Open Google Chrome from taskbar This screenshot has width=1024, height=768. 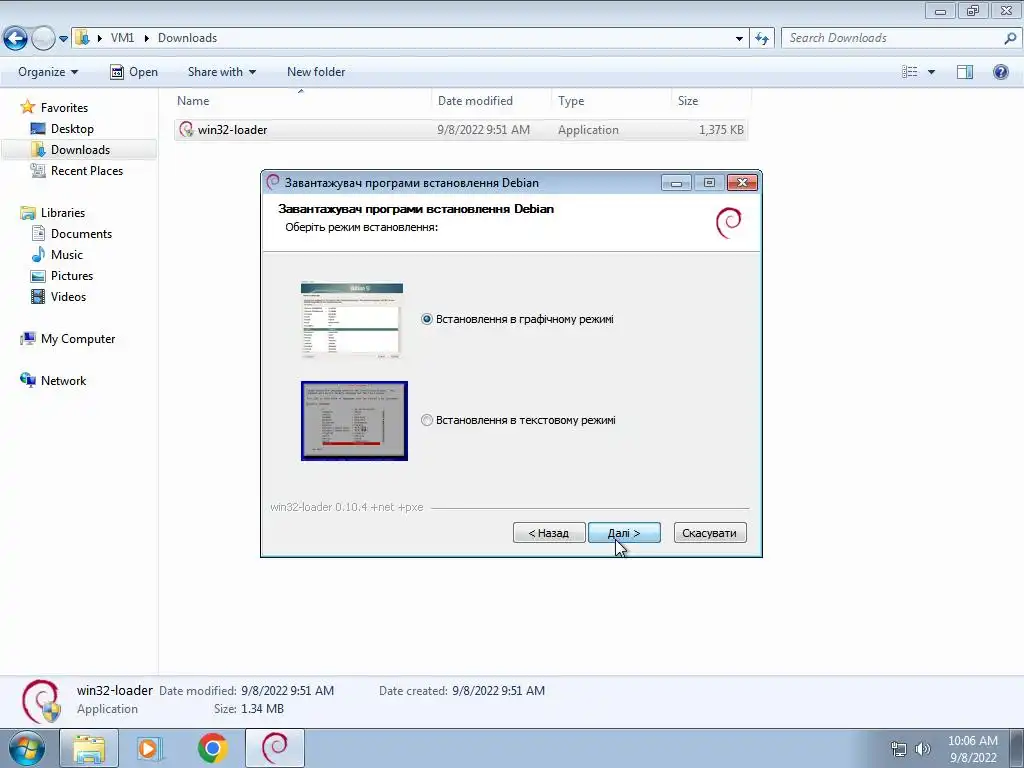point(212,748)
